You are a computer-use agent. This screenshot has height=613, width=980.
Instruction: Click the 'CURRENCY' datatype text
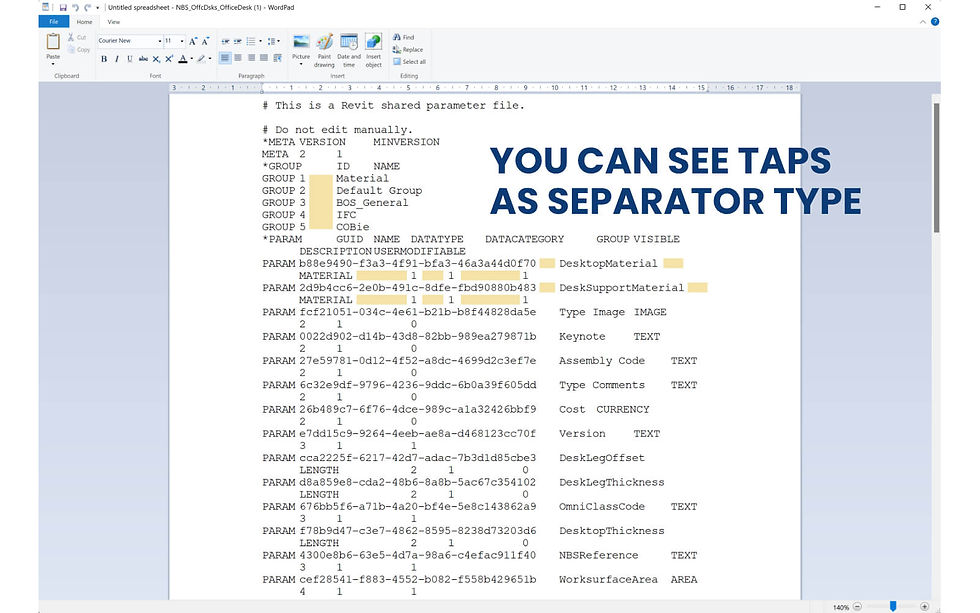[622, 410]
